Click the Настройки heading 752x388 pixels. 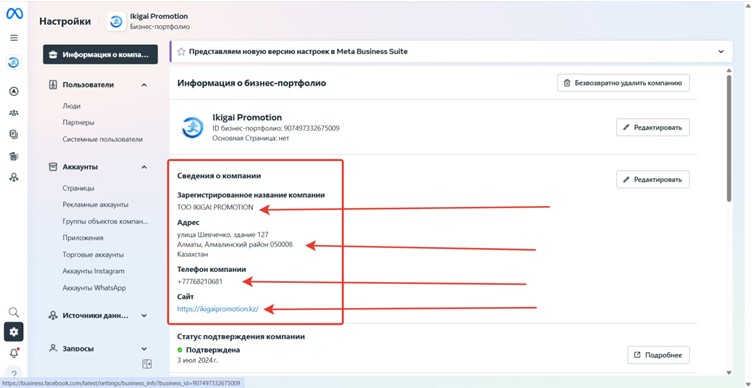point(65,22)
